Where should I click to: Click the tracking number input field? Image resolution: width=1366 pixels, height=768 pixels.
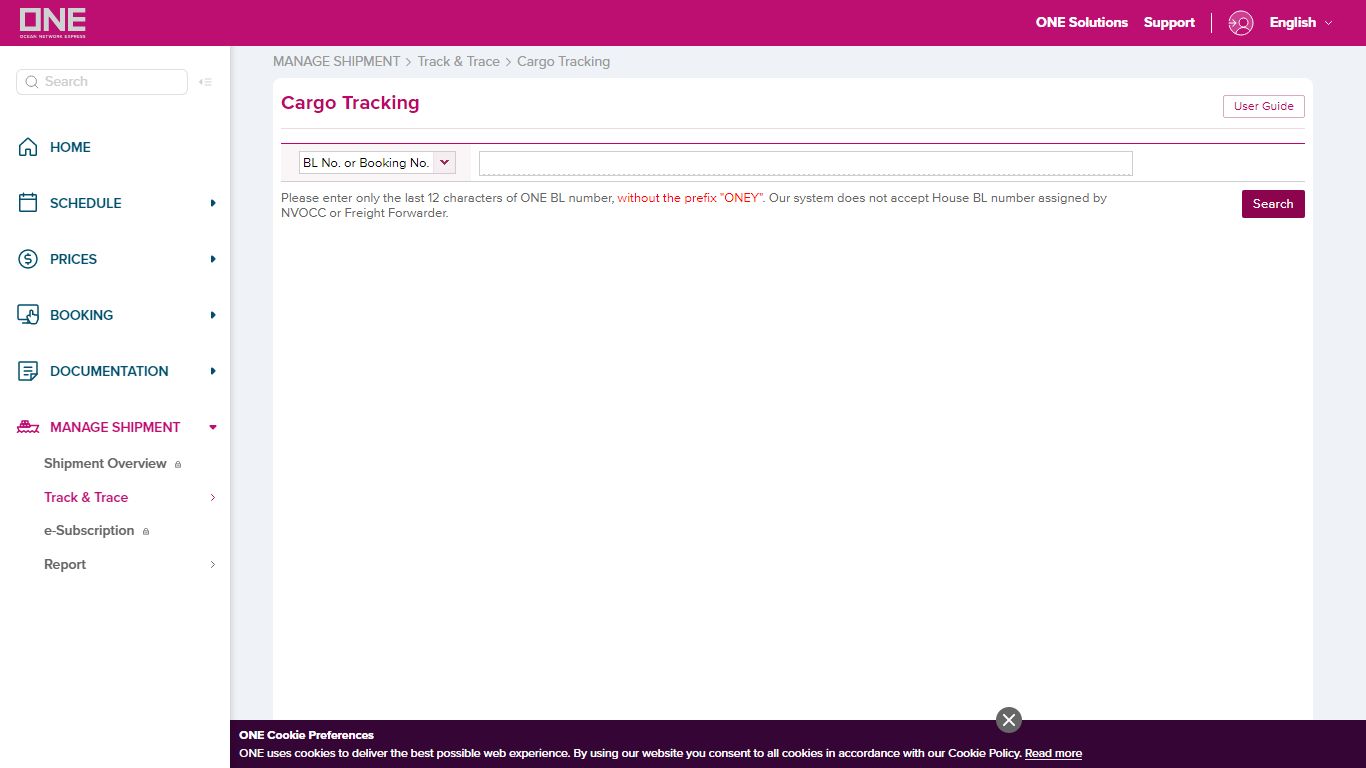pos(806,163)
